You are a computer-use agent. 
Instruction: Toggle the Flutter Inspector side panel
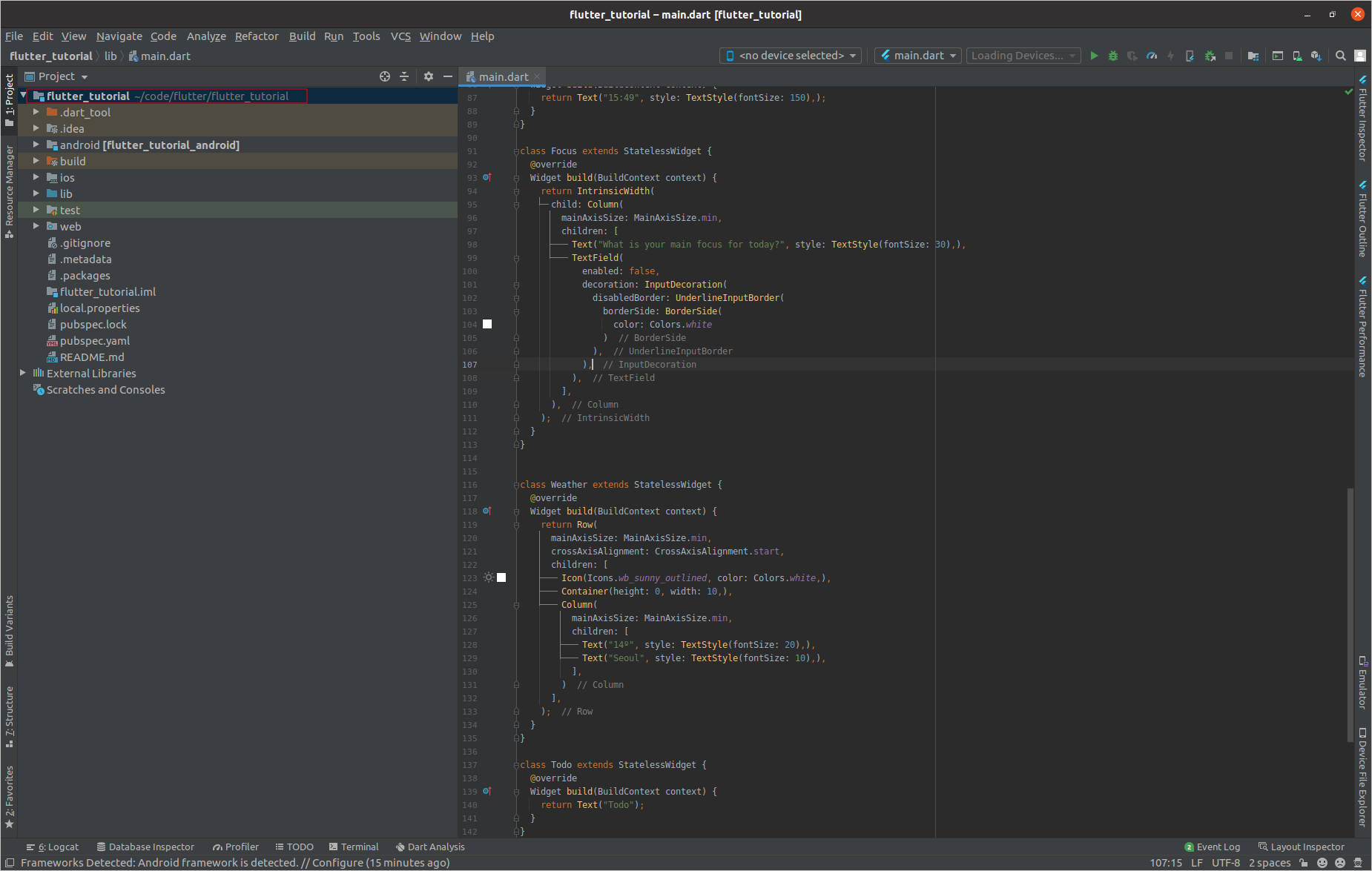[1362, 119]
